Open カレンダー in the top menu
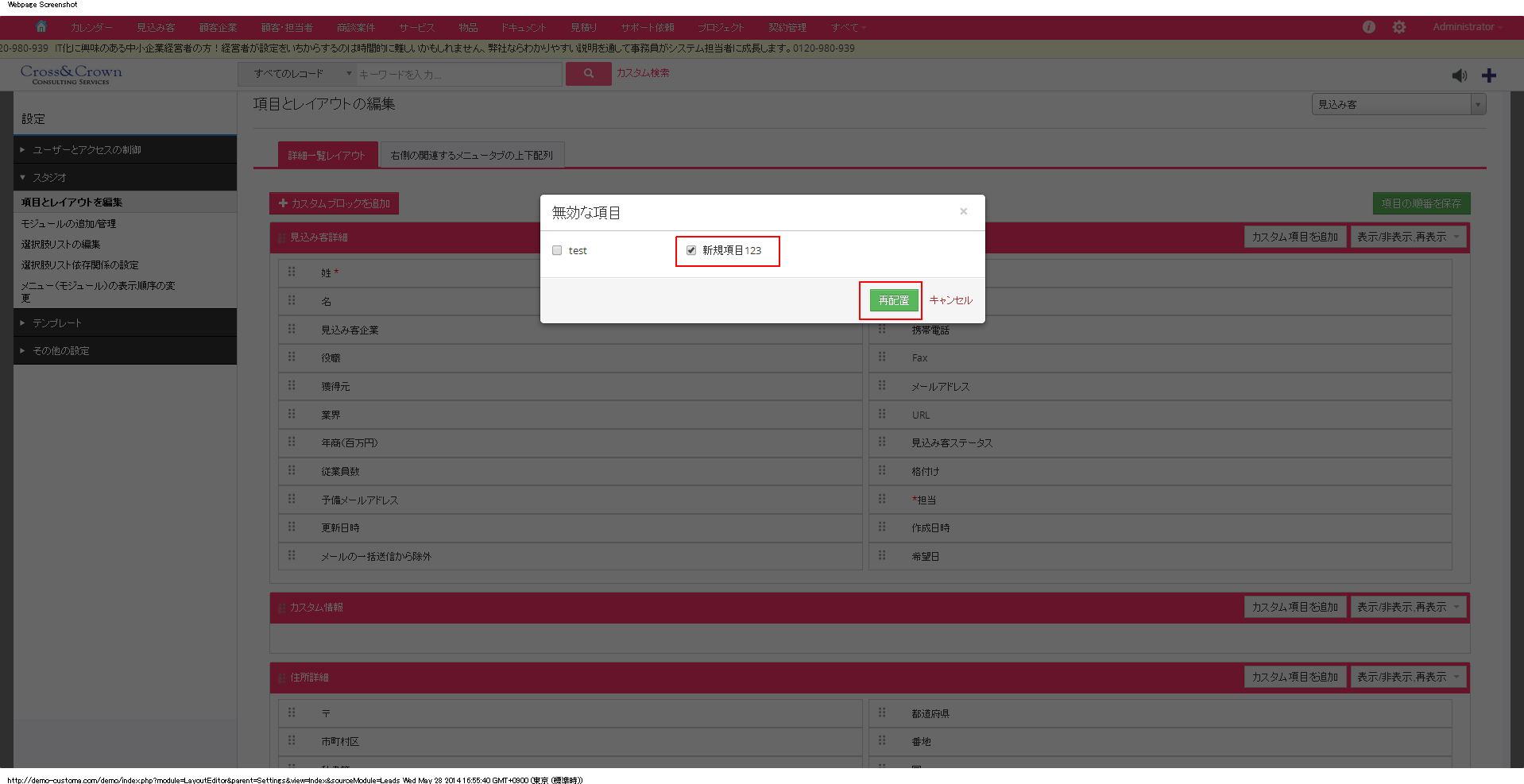Image resolution: width=1524 pixels, height=784 pixels. pyautogui.click(x=91, y=27)
